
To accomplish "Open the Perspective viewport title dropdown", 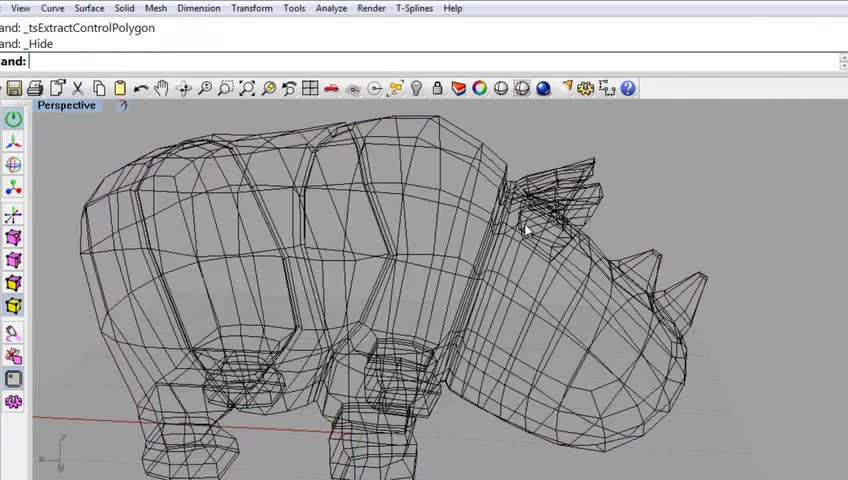I will pyautogui.click(x=67, y=105).
